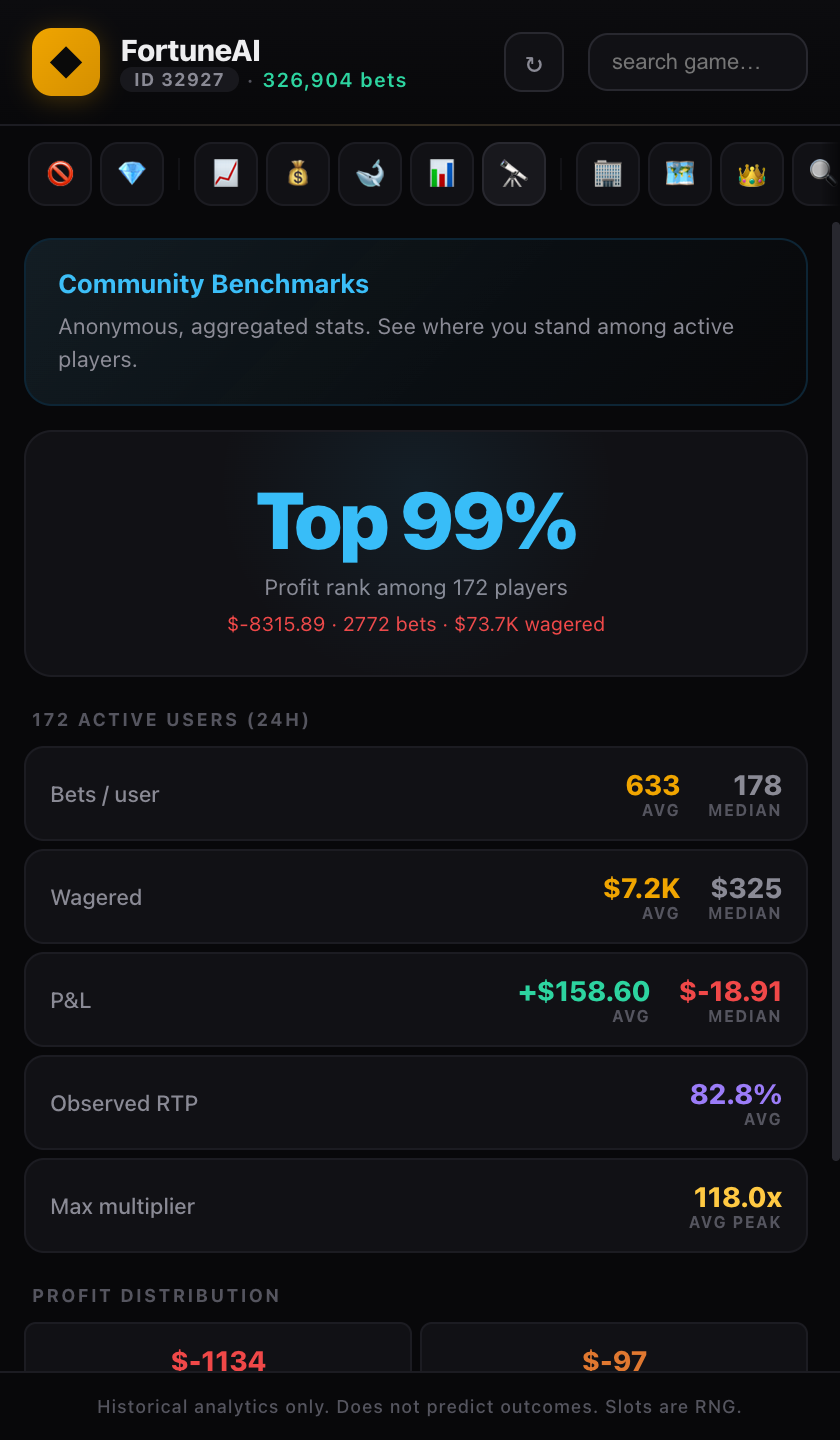Viewport: 840px width, 1440px height.
Task: Select the rising chart analytics icon
Action: 225,173
